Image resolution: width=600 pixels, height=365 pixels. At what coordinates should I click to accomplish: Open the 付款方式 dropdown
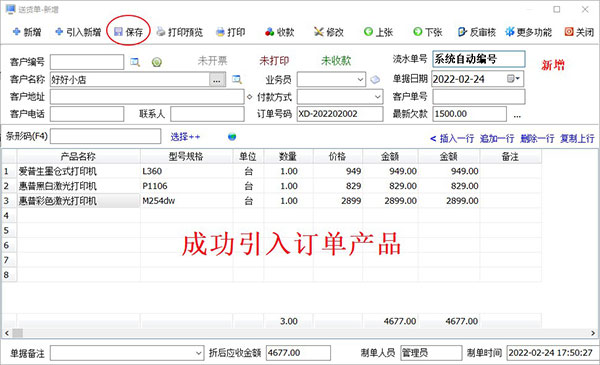[x=377, y=97]
